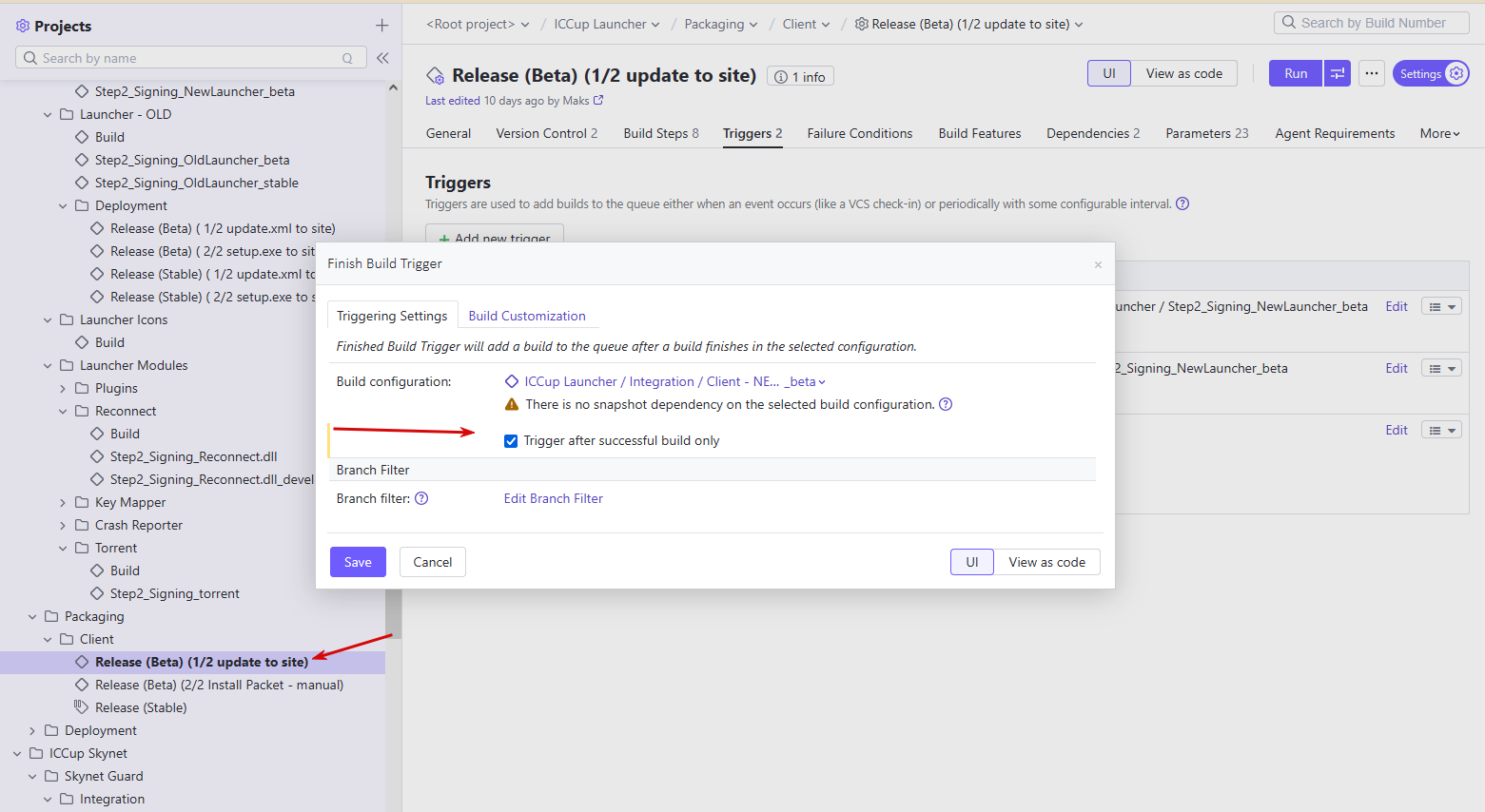Click external link icon next to Maks
The width and height of the screenshot is (1485, 812).
[x=598, y=100]
